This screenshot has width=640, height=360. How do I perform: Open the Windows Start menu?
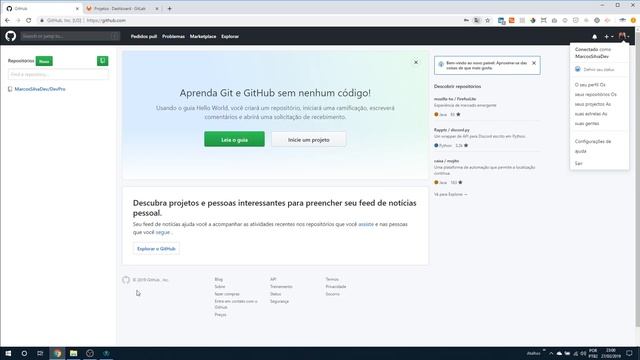[8, 353]
